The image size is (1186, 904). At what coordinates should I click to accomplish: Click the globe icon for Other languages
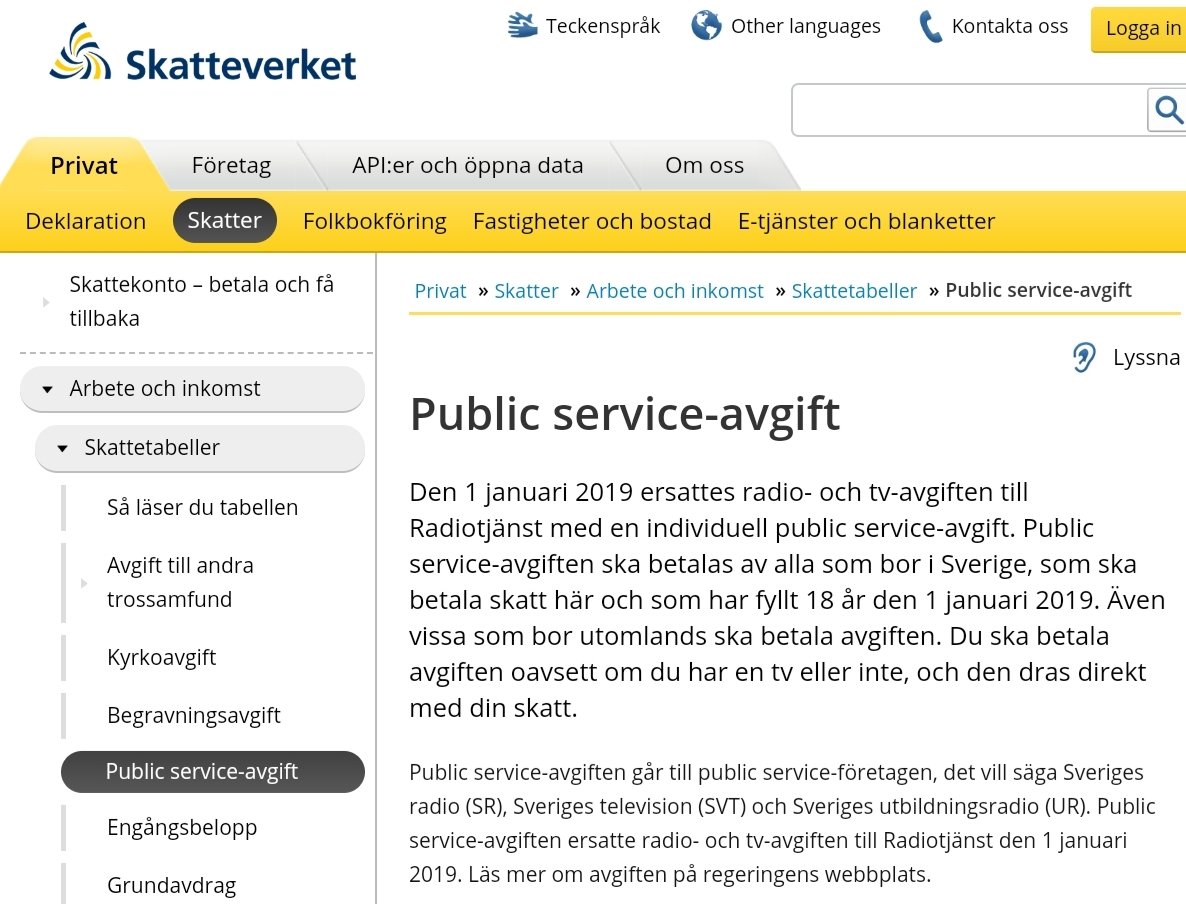click(x=706, y=25)
